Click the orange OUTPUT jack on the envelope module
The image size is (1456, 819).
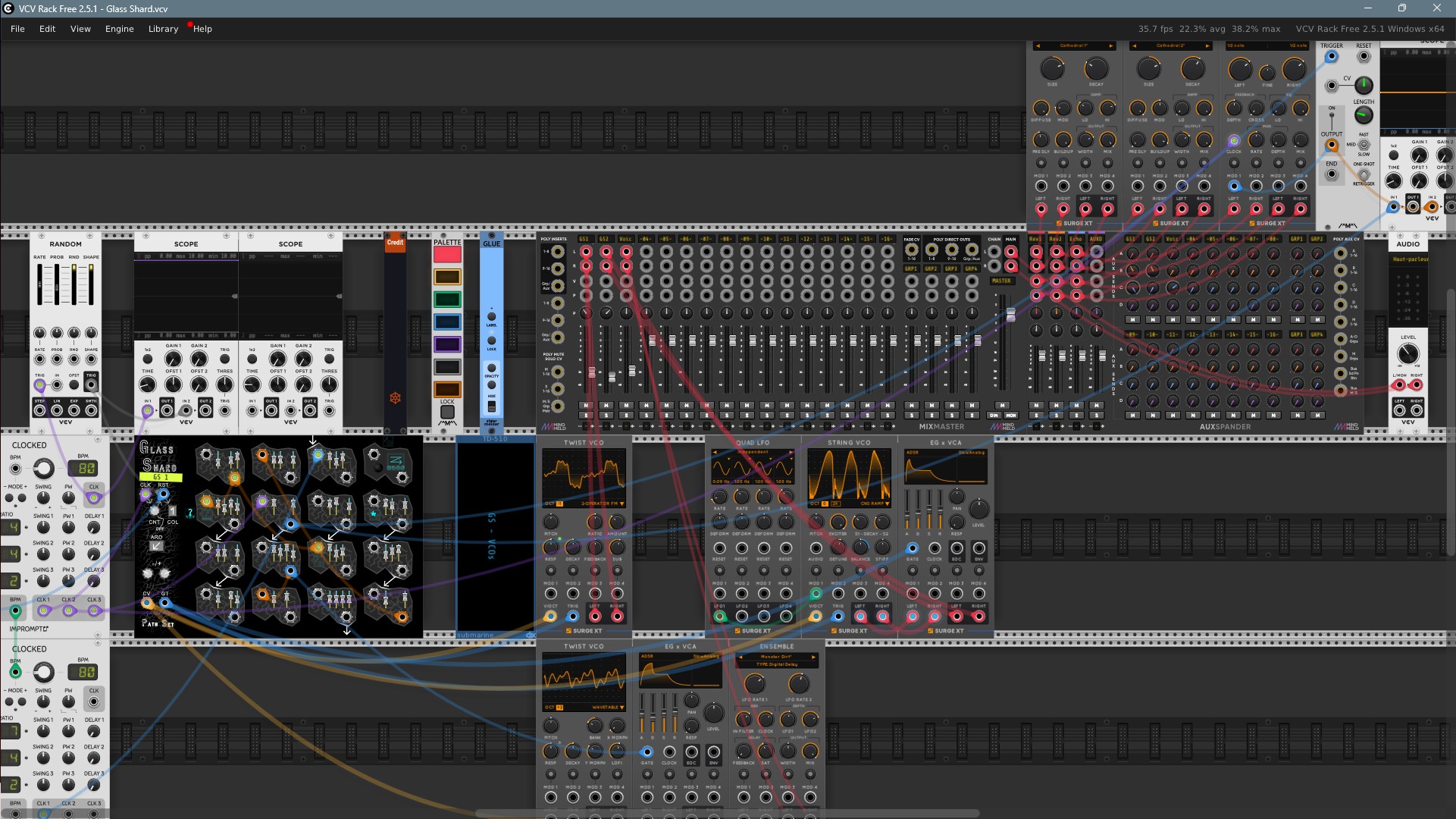pyautogui.click(x=1332, y=145)
